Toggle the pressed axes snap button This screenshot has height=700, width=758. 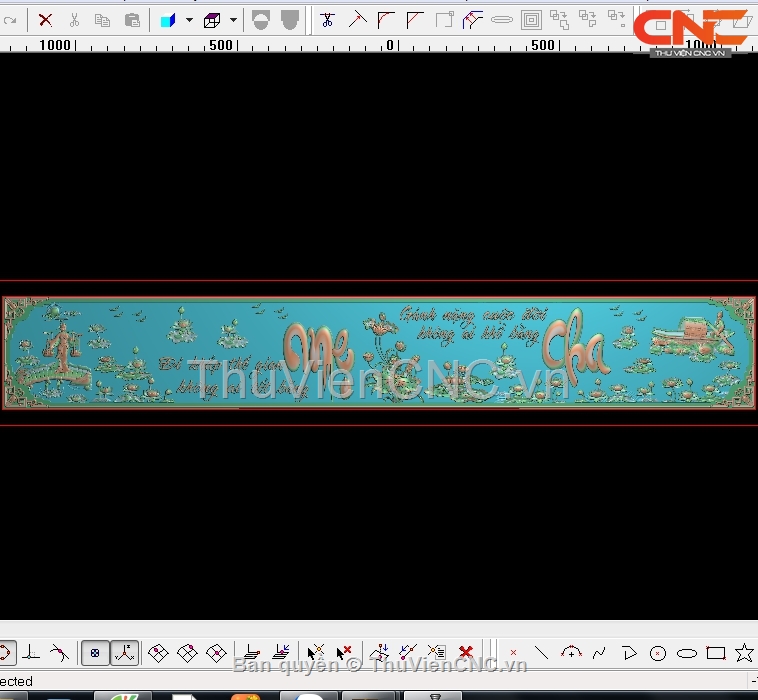[124, 653]
